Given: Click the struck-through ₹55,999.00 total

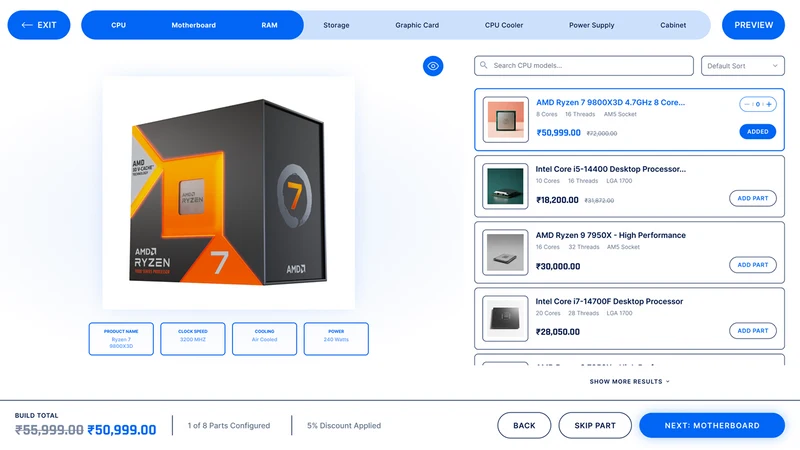Looking at the screenshot, I should (x=49, y=430).
